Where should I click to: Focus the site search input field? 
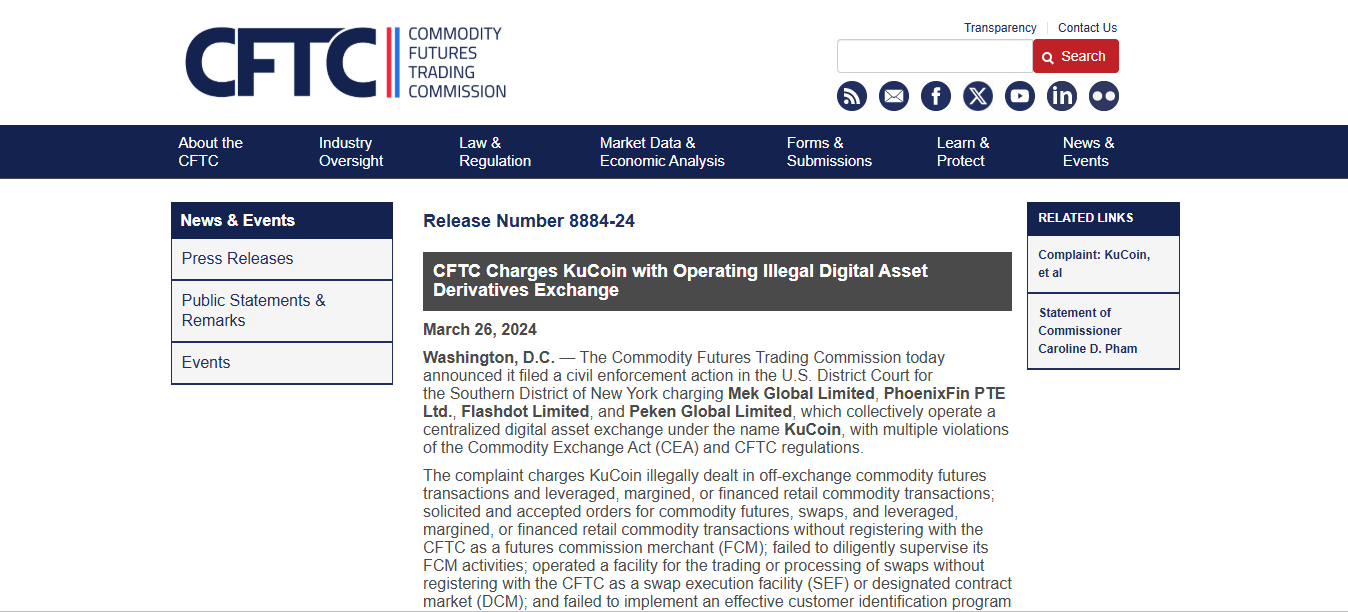pyautogui.click(x=935, y=56)
